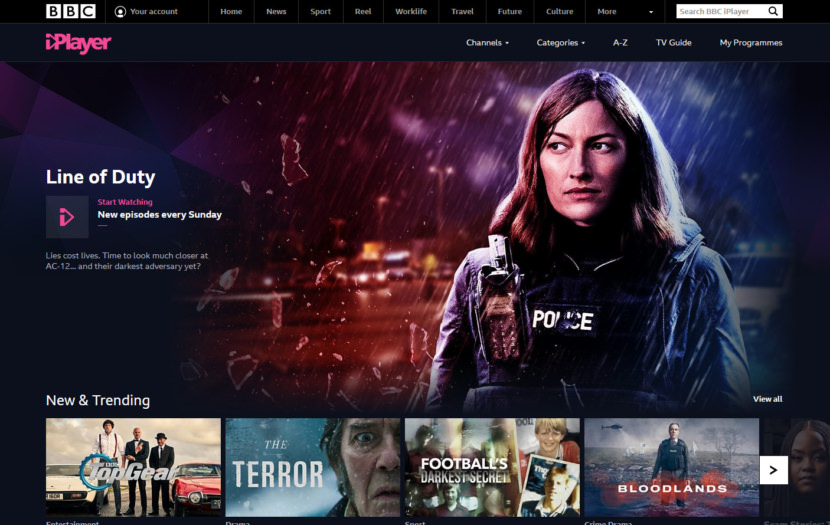Expand the Categories dropdown
The height and width of the screenshot is (525, 830).
(561, 42)
